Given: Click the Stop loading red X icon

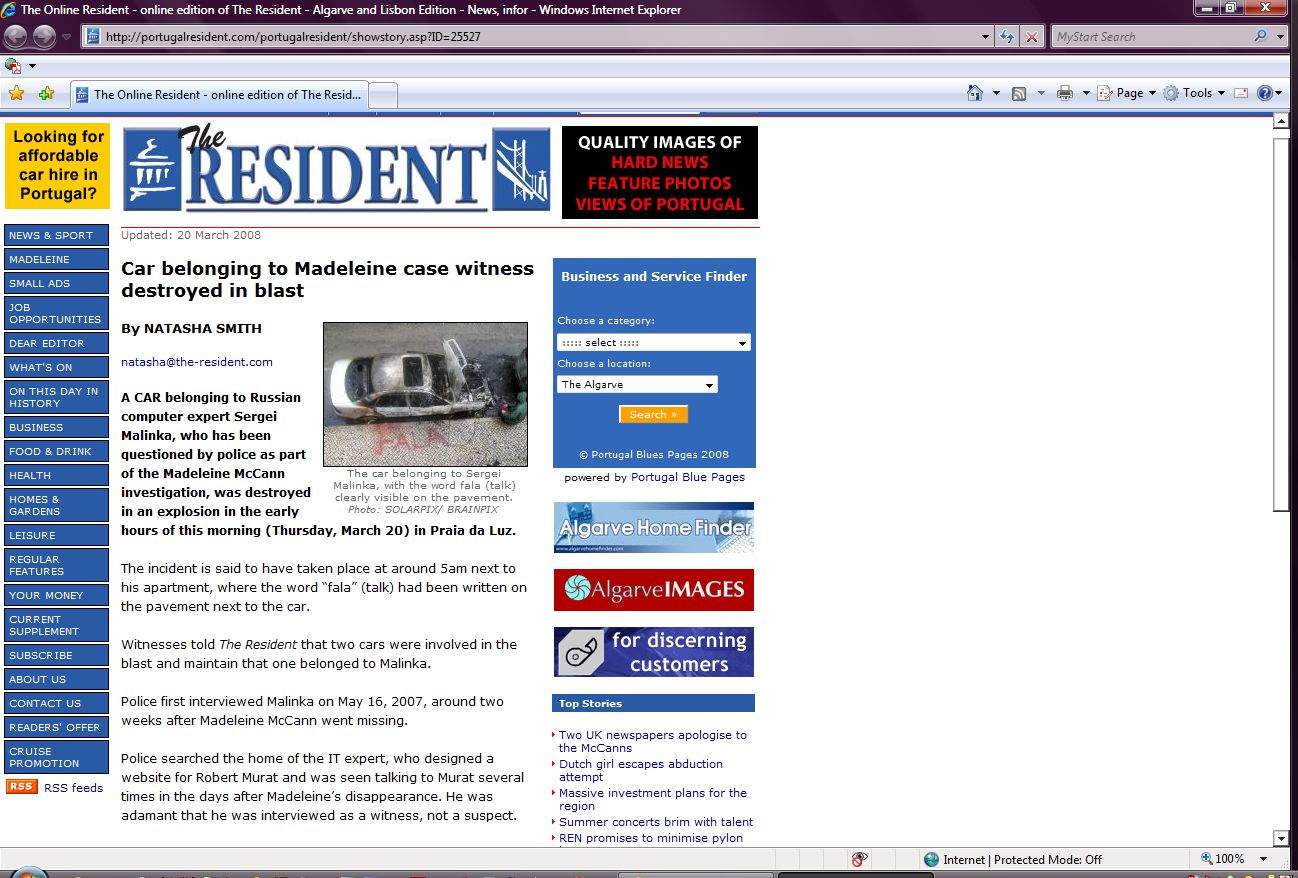Looking at the screenshot, I should click(x=1032, y=37).
